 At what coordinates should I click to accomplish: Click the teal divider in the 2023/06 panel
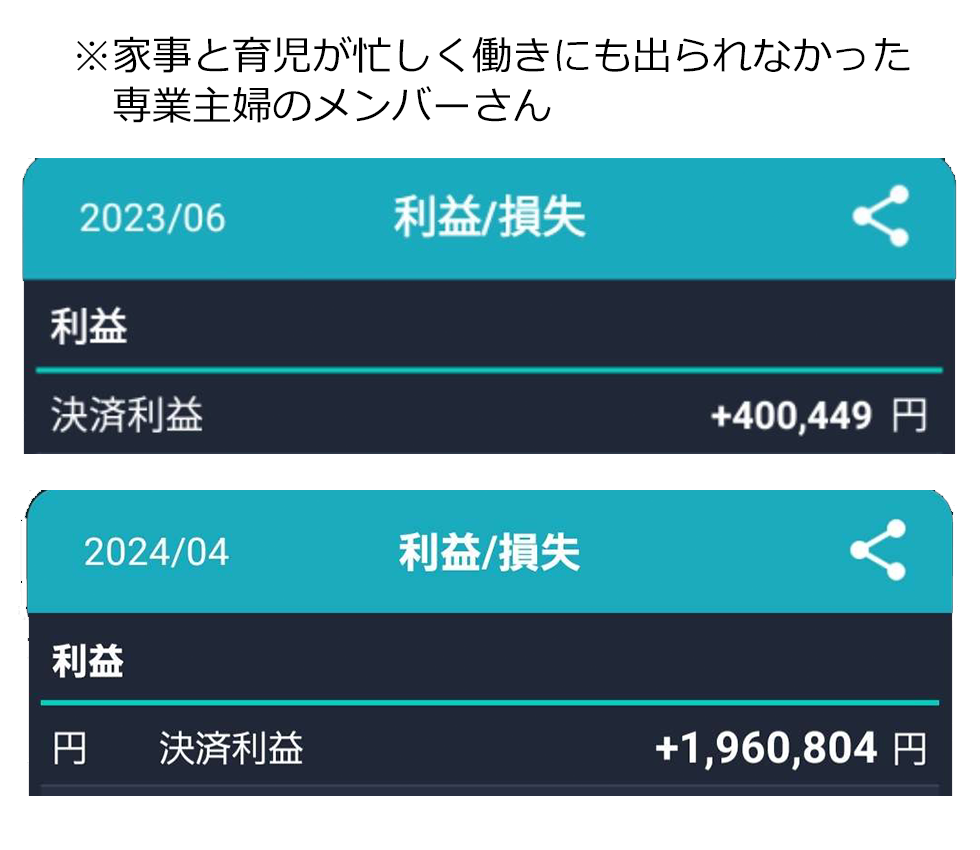(x=489, y=370)
